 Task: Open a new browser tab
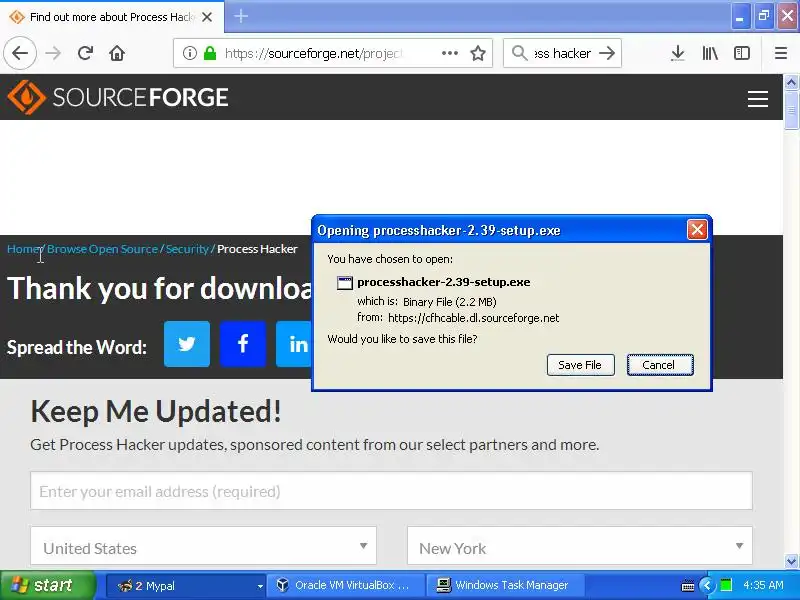click(x=241, y=16)
